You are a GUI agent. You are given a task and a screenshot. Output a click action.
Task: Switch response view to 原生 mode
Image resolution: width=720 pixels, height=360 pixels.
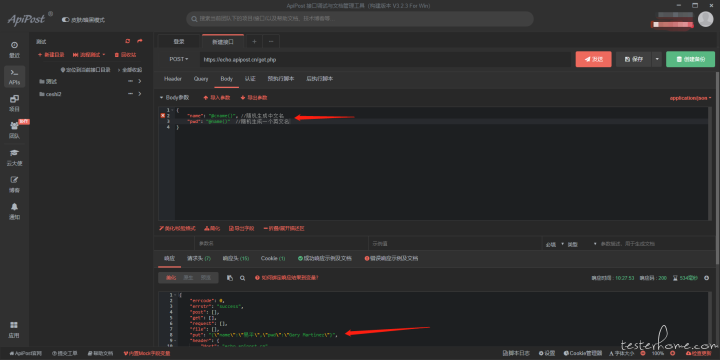coord(188,278)
